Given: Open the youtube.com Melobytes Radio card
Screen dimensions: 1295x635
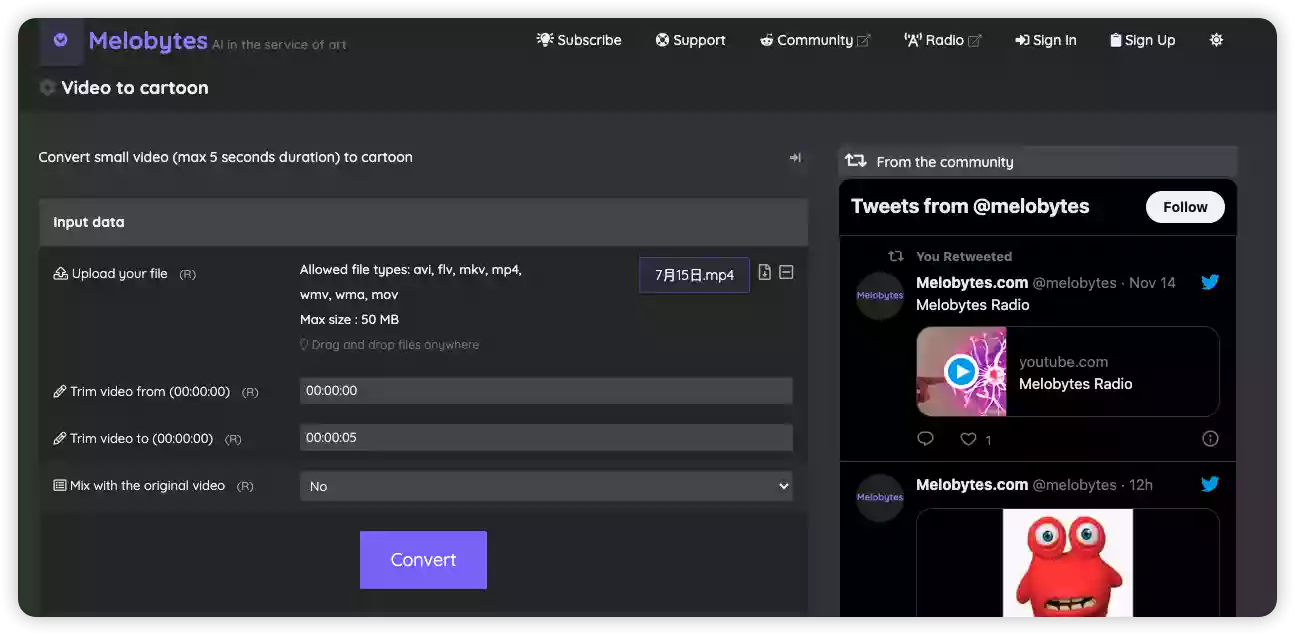Looking at the screenshot, I should (x=1068, y=372).
